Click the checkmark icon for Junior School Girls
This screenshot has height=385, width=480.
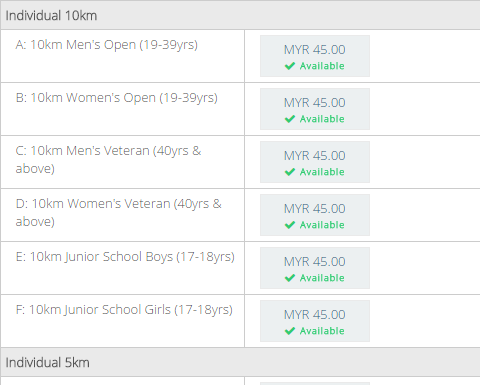click(290, 331)
